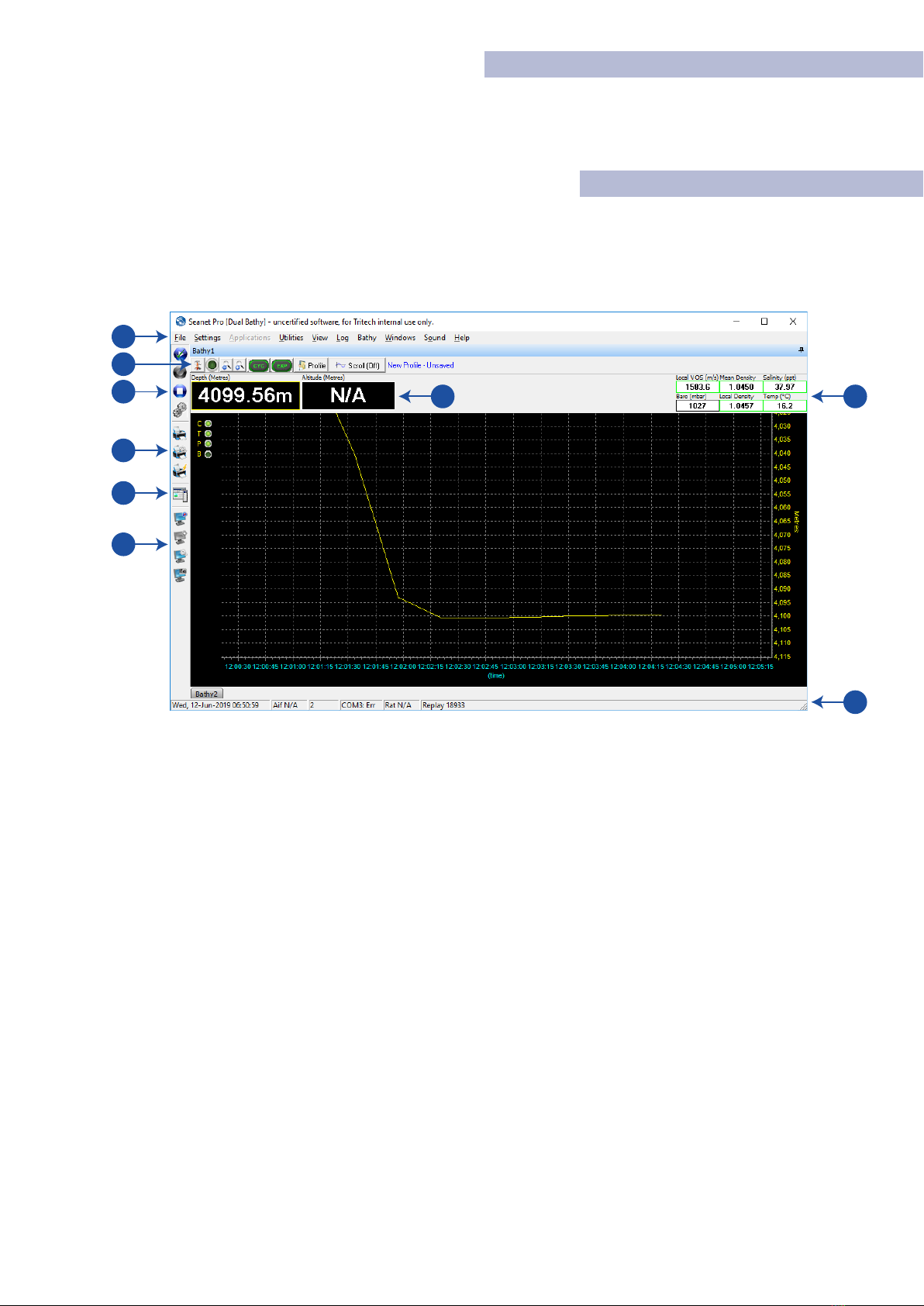Image resolution: width=924 pixels, height=1306 pixels.
Task: Click the window layout icon in the sidebar
Action: pyautogui.click(x=180, y=494)
